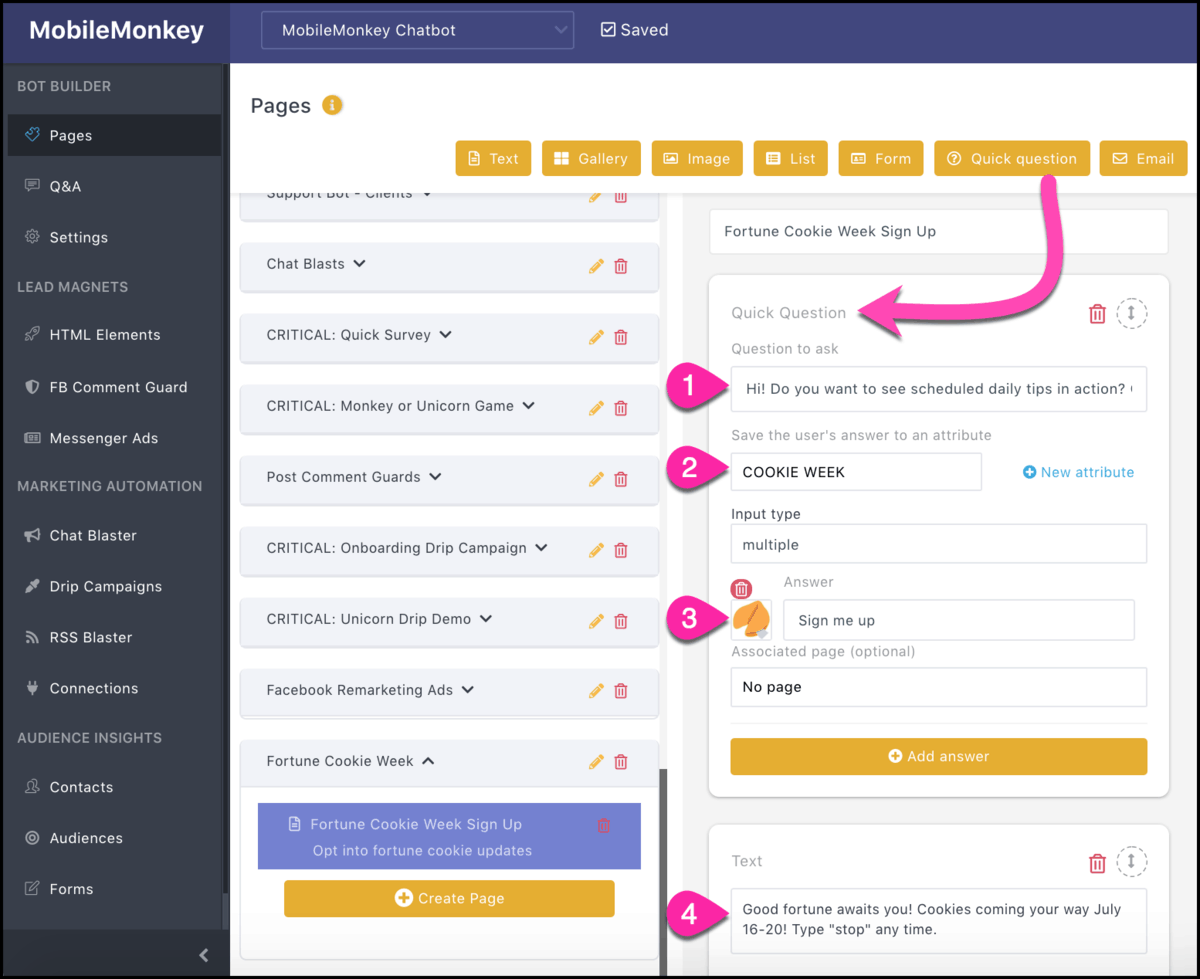
Task: Click reorder handle on Quick Question widget
Action: [1131, 313]
